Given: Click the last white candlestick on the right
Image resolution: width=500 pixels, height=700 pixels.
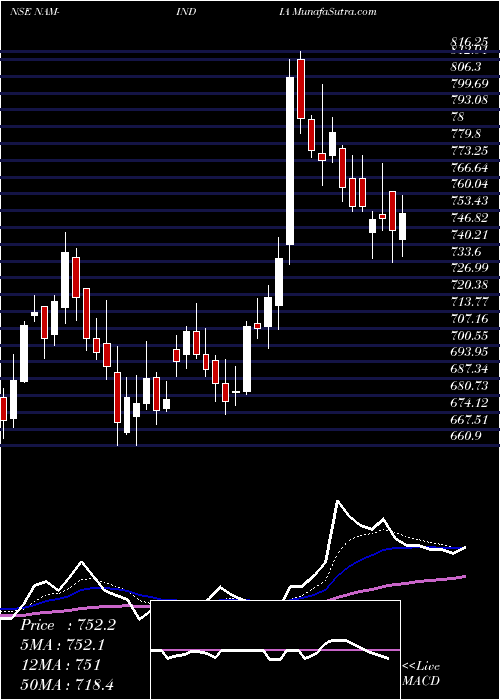Looking at the screenshot, I should [x=403, y=226].
